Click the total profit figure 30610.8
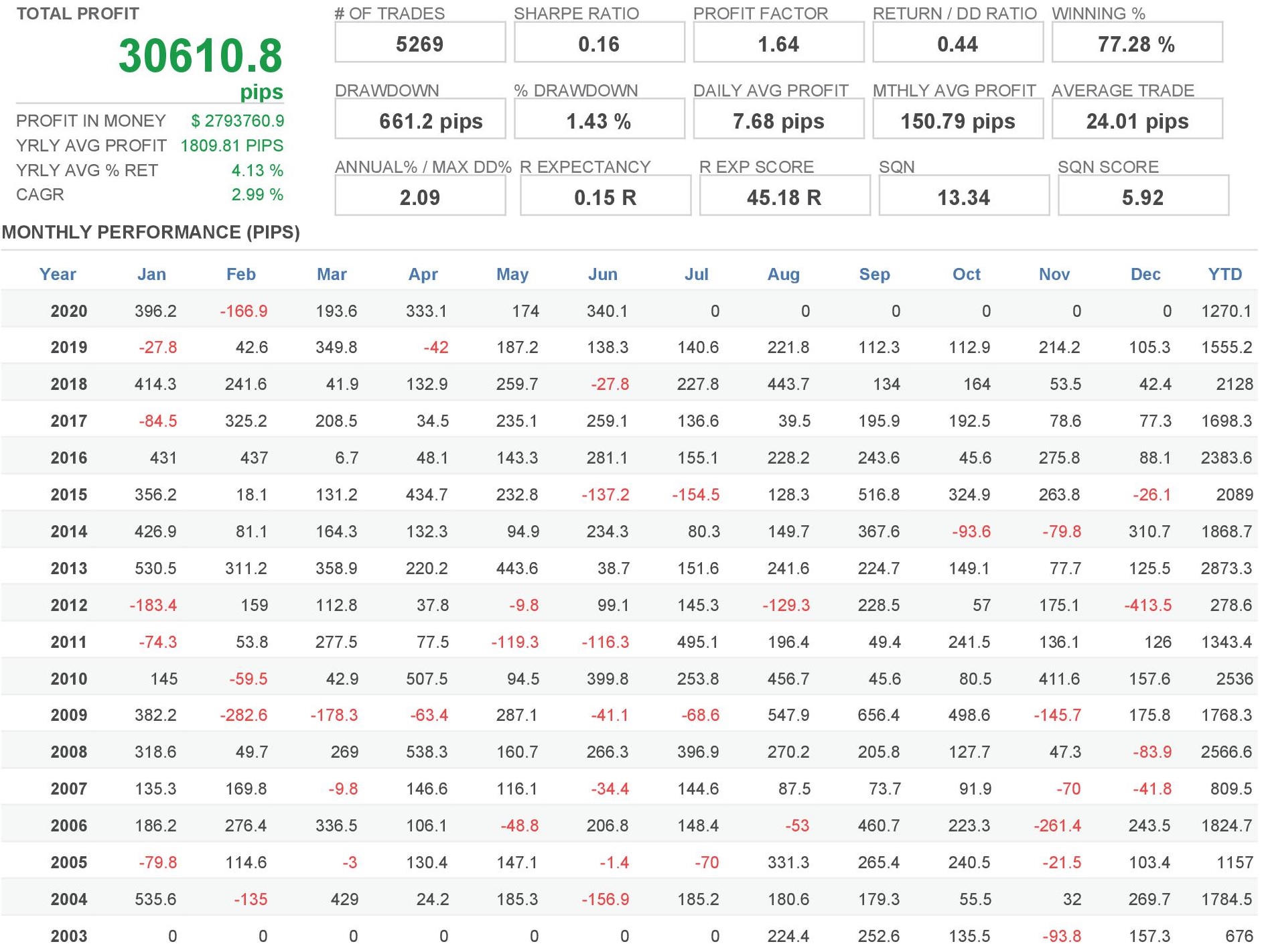Image resolution: width=1264 pixels, height=952 pixels. 200,56
